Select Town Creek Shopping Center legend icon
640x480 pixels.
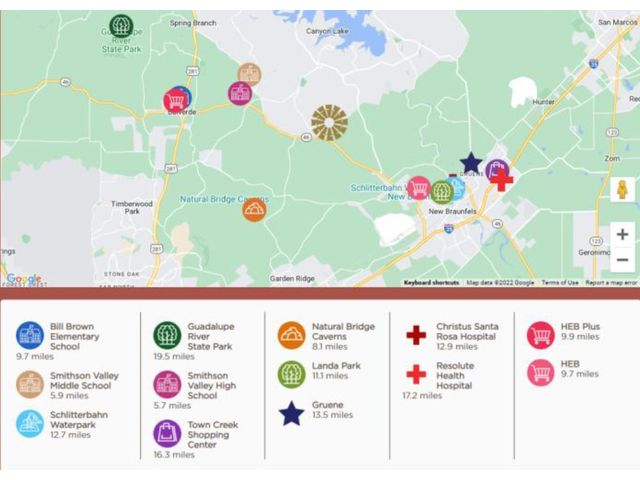(167, 433)
